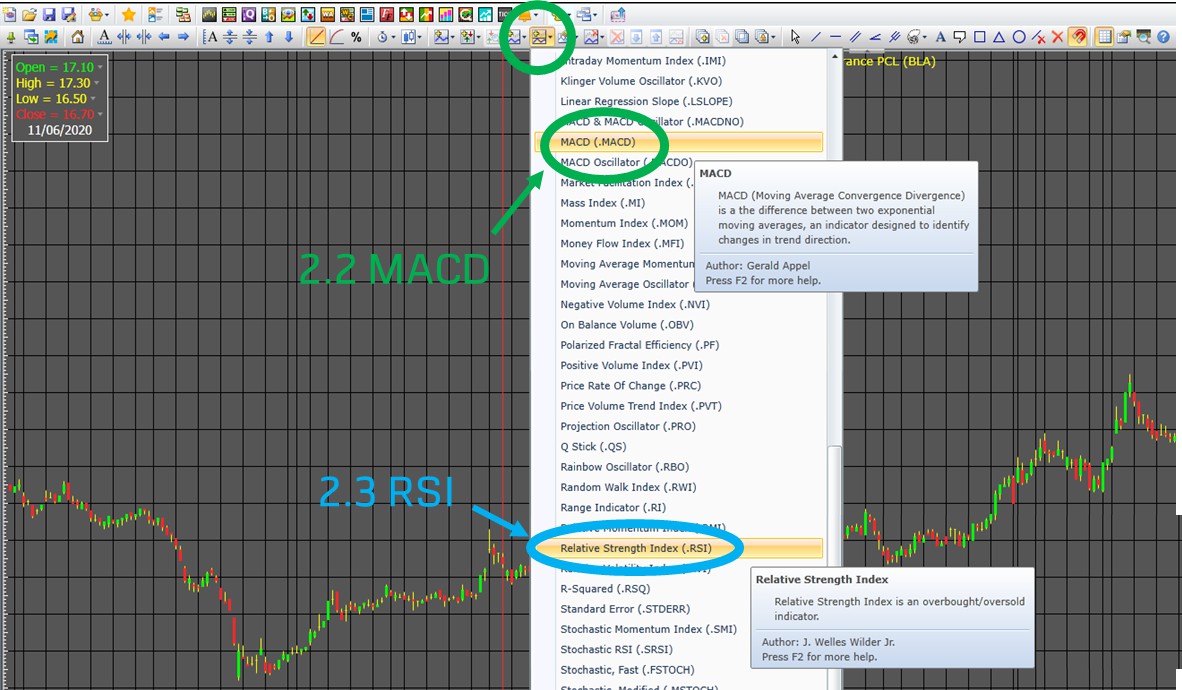Pick Money Flow Index (.MFI) indicator

621,243
